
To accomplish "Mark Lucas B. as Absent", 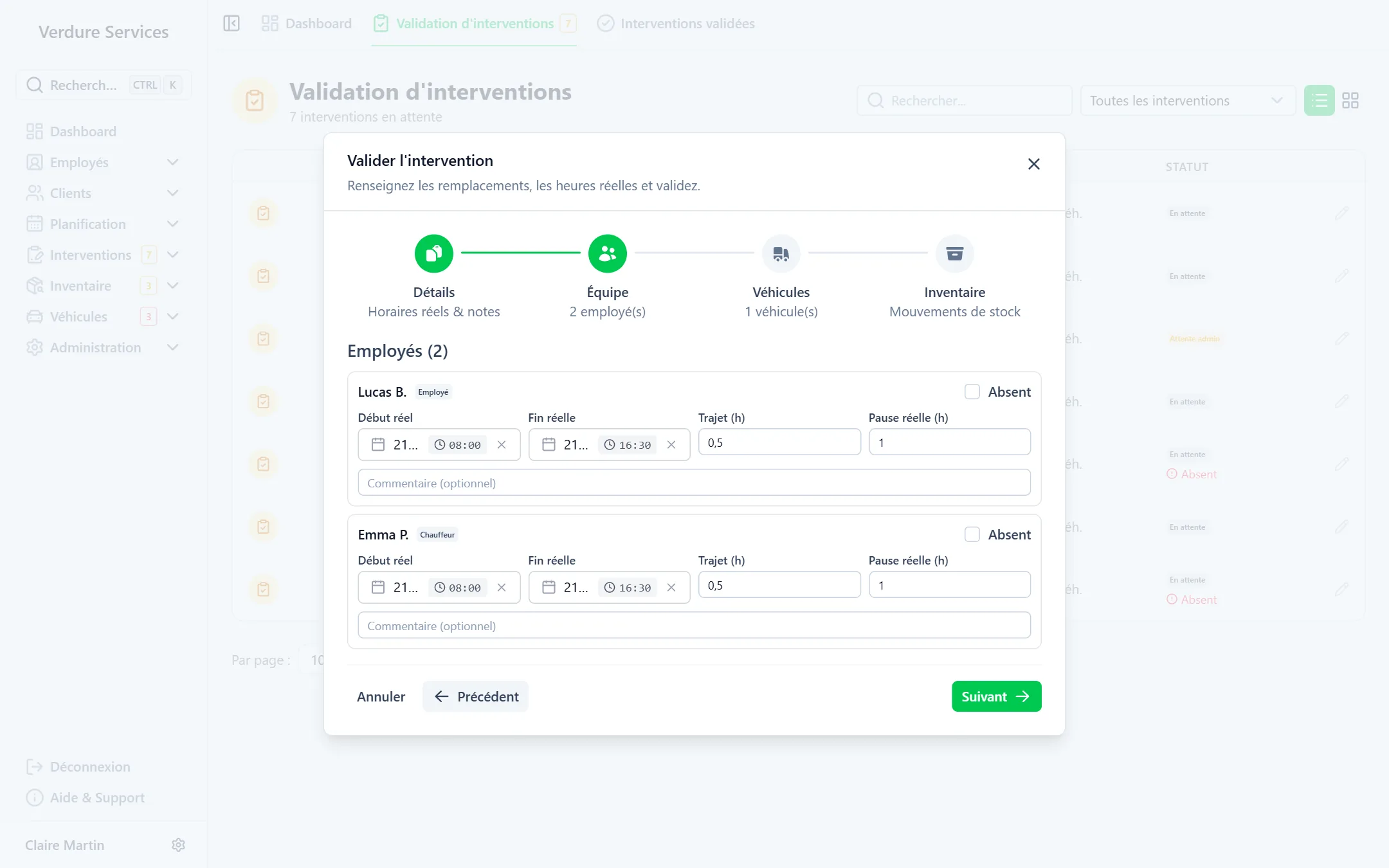I will pyautogui.click(x=972, y=392).
